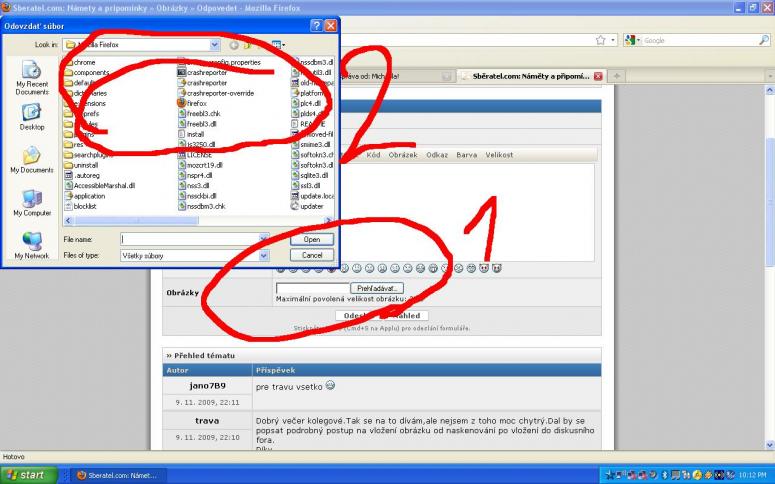
Task: Bookmark this page with the Firefox star icon
Action: pos(601,40)
